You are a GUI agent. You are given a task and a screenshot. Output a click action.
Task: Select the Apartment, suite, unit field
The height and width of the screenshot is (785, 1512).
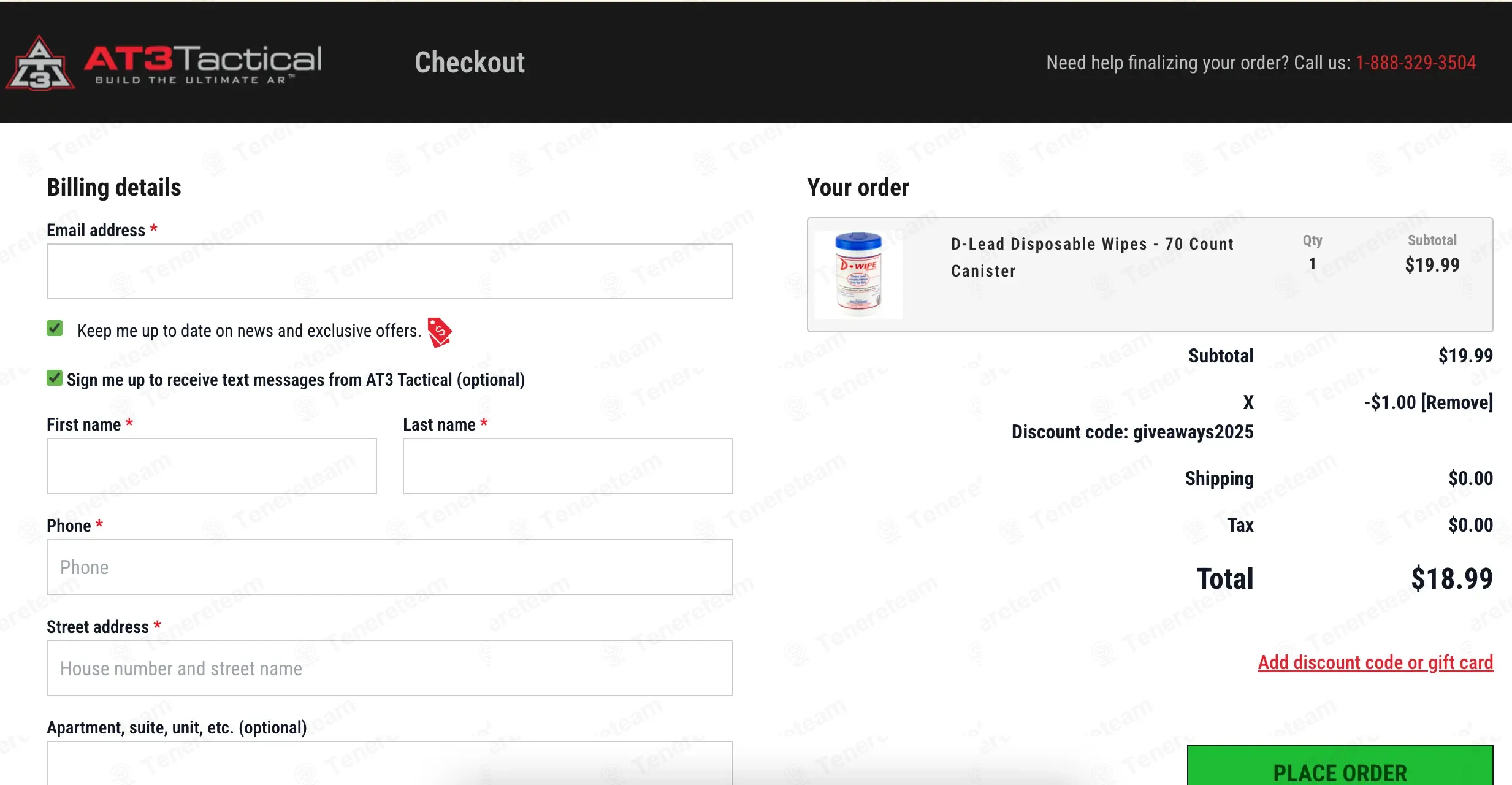[389, 764]
